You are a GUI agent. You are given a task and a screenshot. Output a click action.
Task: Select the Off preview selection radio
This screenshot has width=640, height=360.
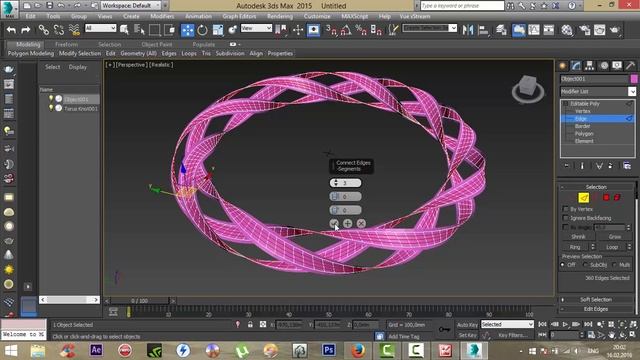(x=563, y=265)
